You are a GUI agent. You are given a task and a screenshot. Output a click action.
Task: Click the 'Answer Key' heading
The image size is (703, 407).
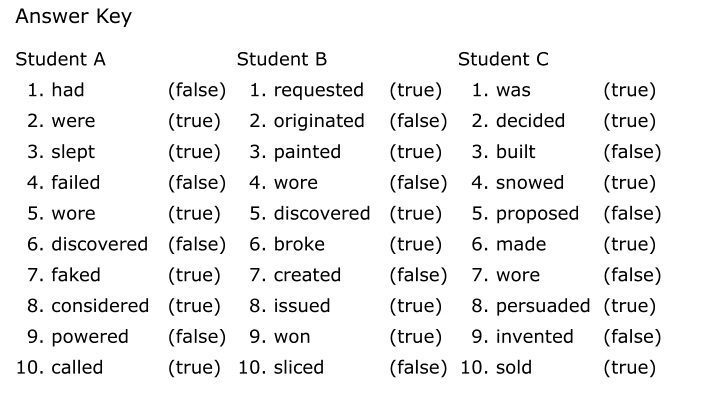[73, 17]
